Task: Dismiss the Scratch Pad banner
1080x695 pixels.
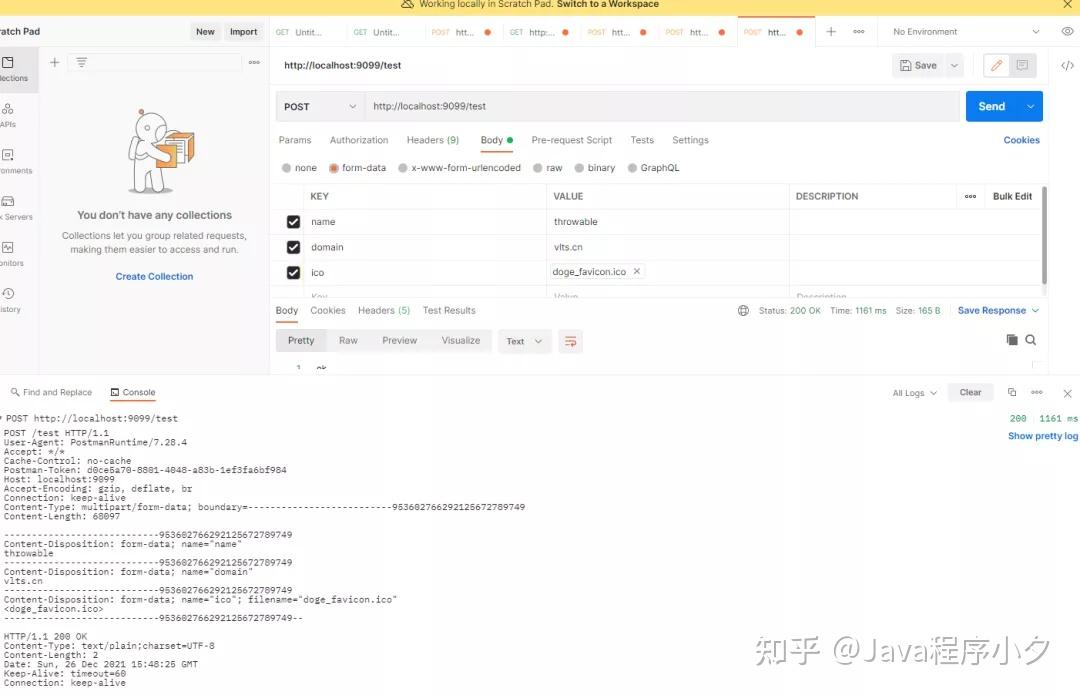Action: [1068, 5]
